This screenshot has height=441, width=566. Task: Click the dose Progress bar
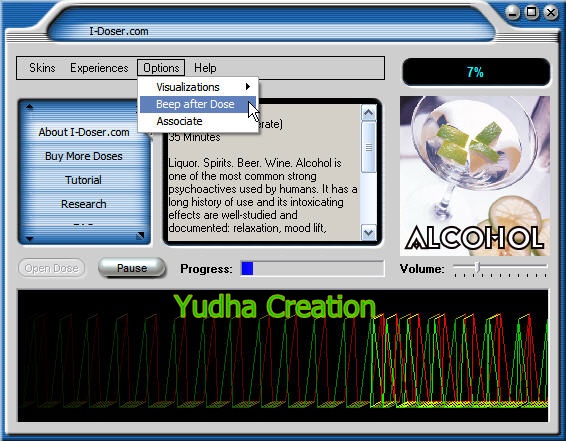coord(312,269)
